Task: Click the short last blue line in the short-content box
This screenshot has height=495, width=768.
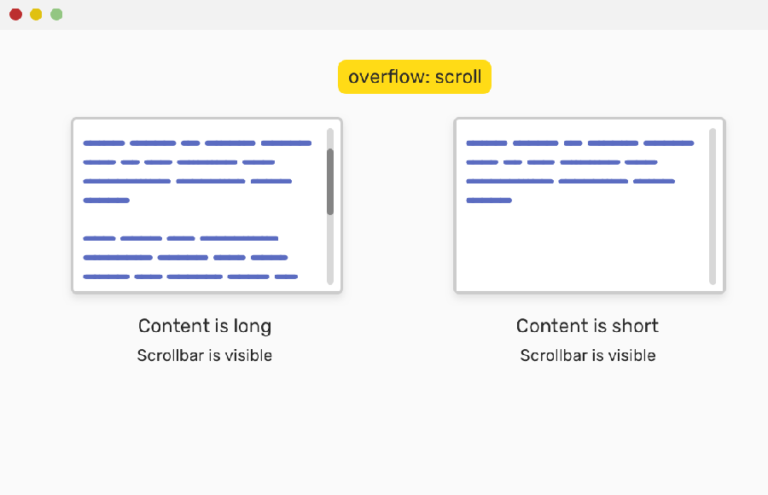Action: pyautogui.click(x=489, y=200)
